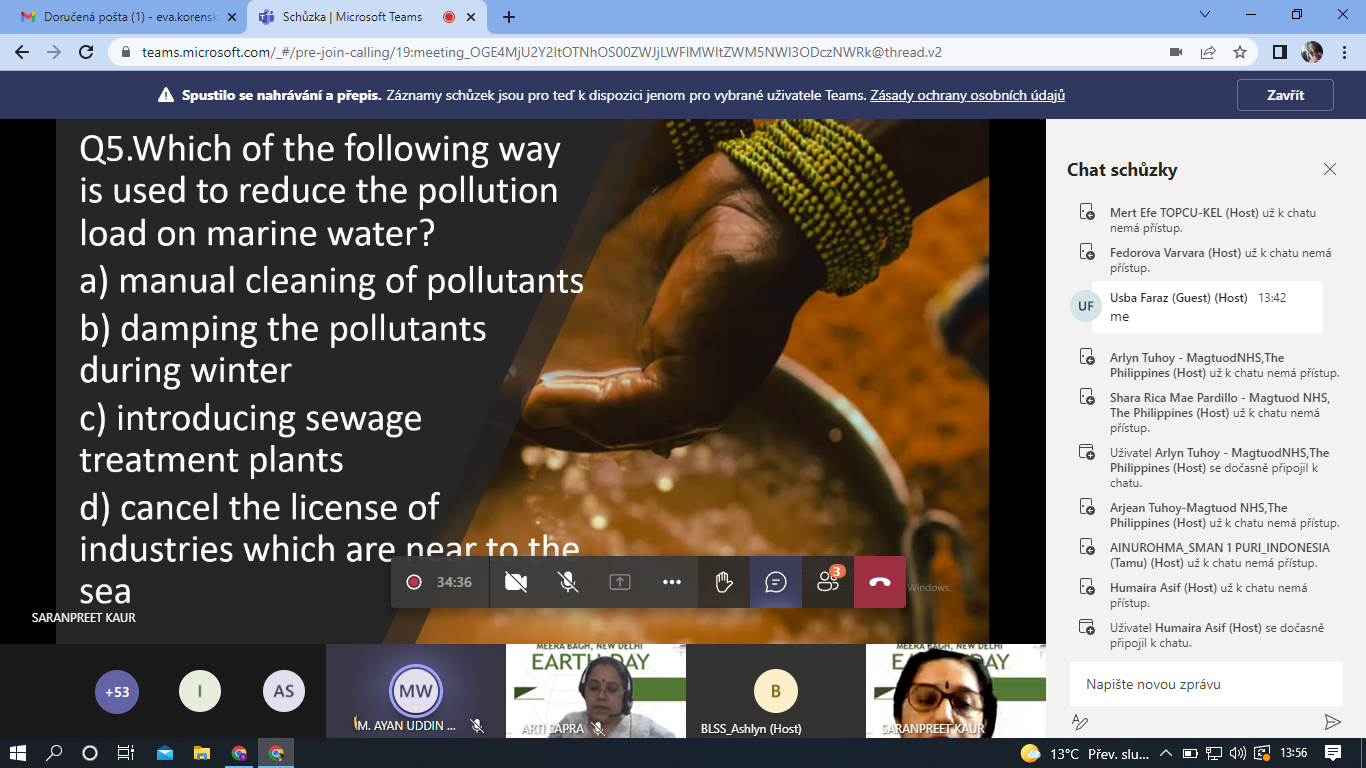Viewport: 1366px width, 768px height.
Task: Select participant avatar AS
Action: 284,691
